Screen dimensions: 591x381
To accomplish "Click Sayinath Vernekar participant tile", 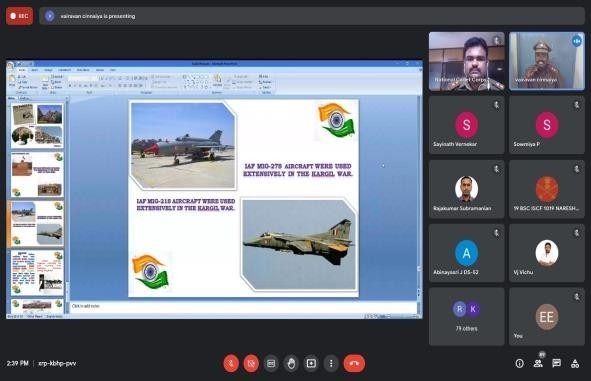I will click(467, 125).
